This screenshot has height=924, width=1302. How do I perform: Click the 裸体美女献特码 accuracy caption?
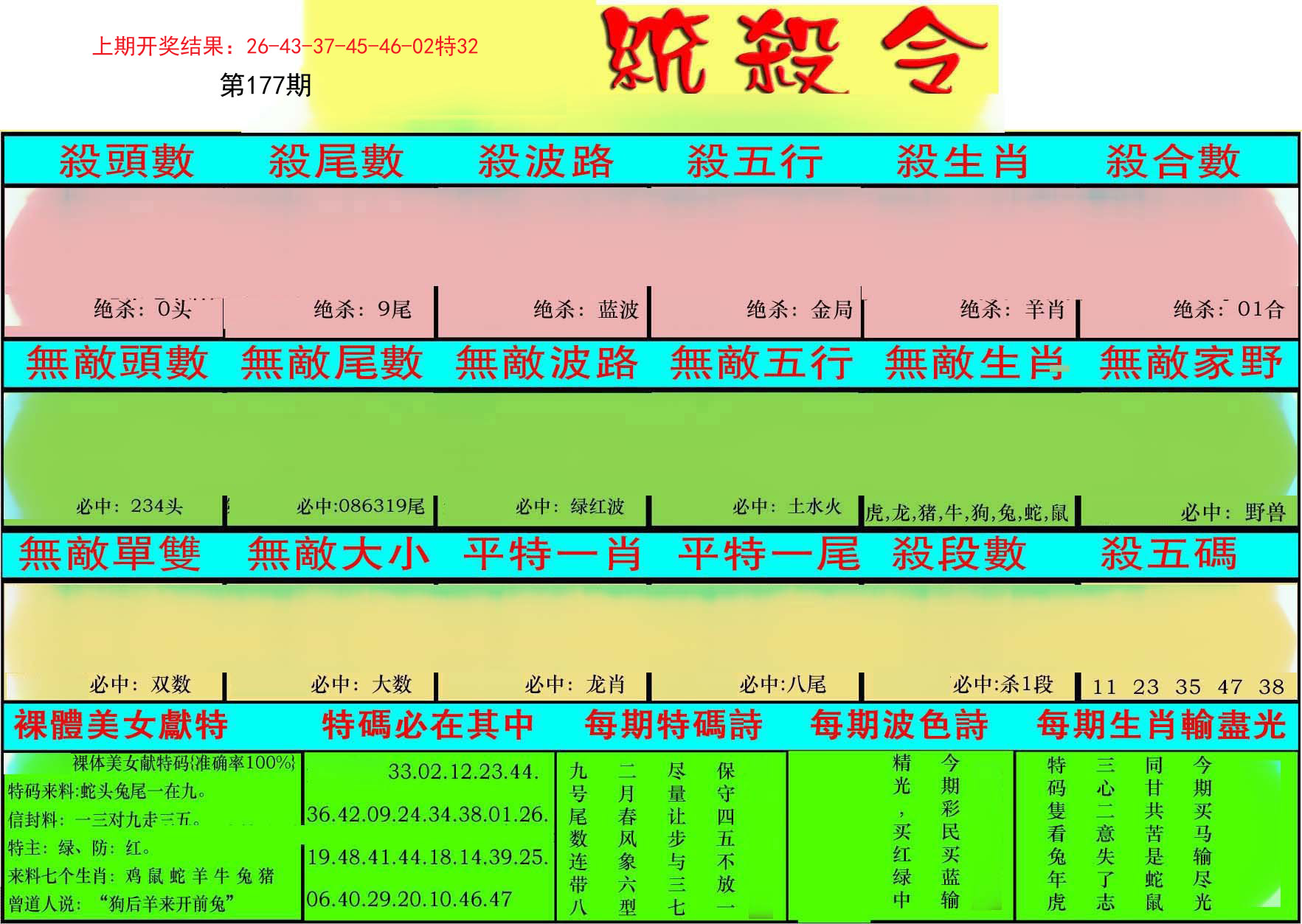click(184, 763)
